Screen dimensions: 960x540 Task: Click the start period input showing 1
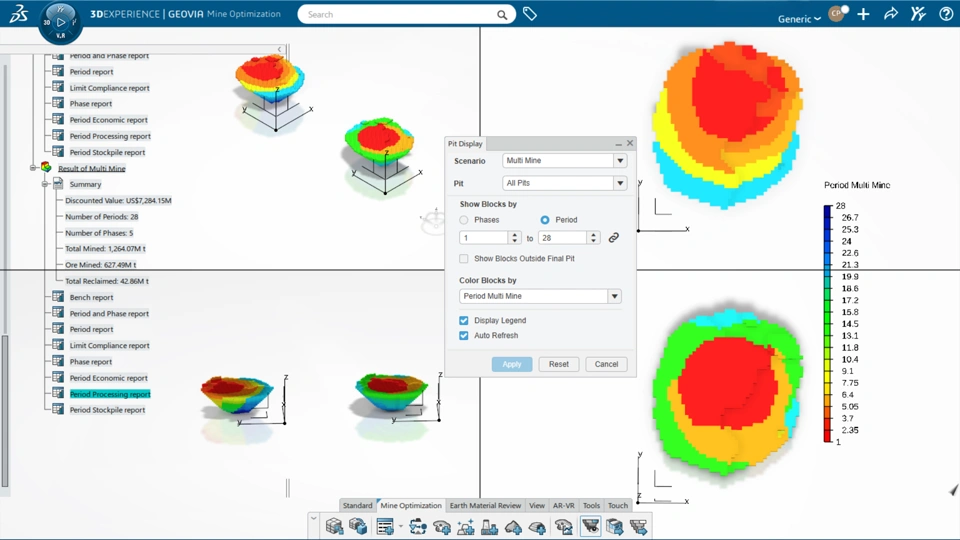pos(484,238)
